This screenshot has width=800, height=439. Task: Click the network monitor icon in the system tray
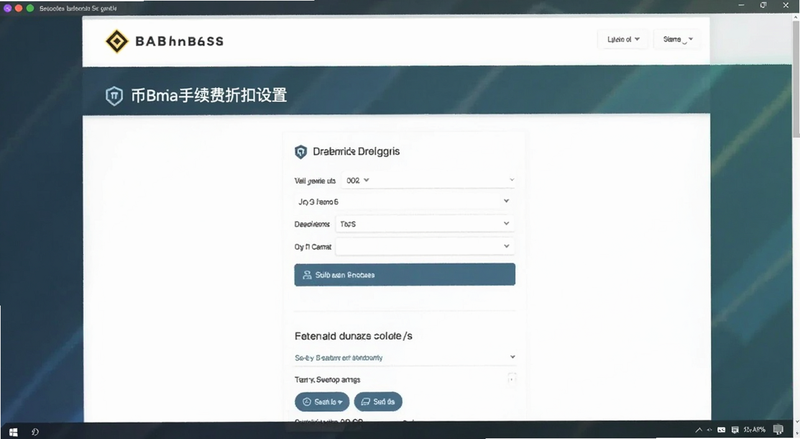735,430
